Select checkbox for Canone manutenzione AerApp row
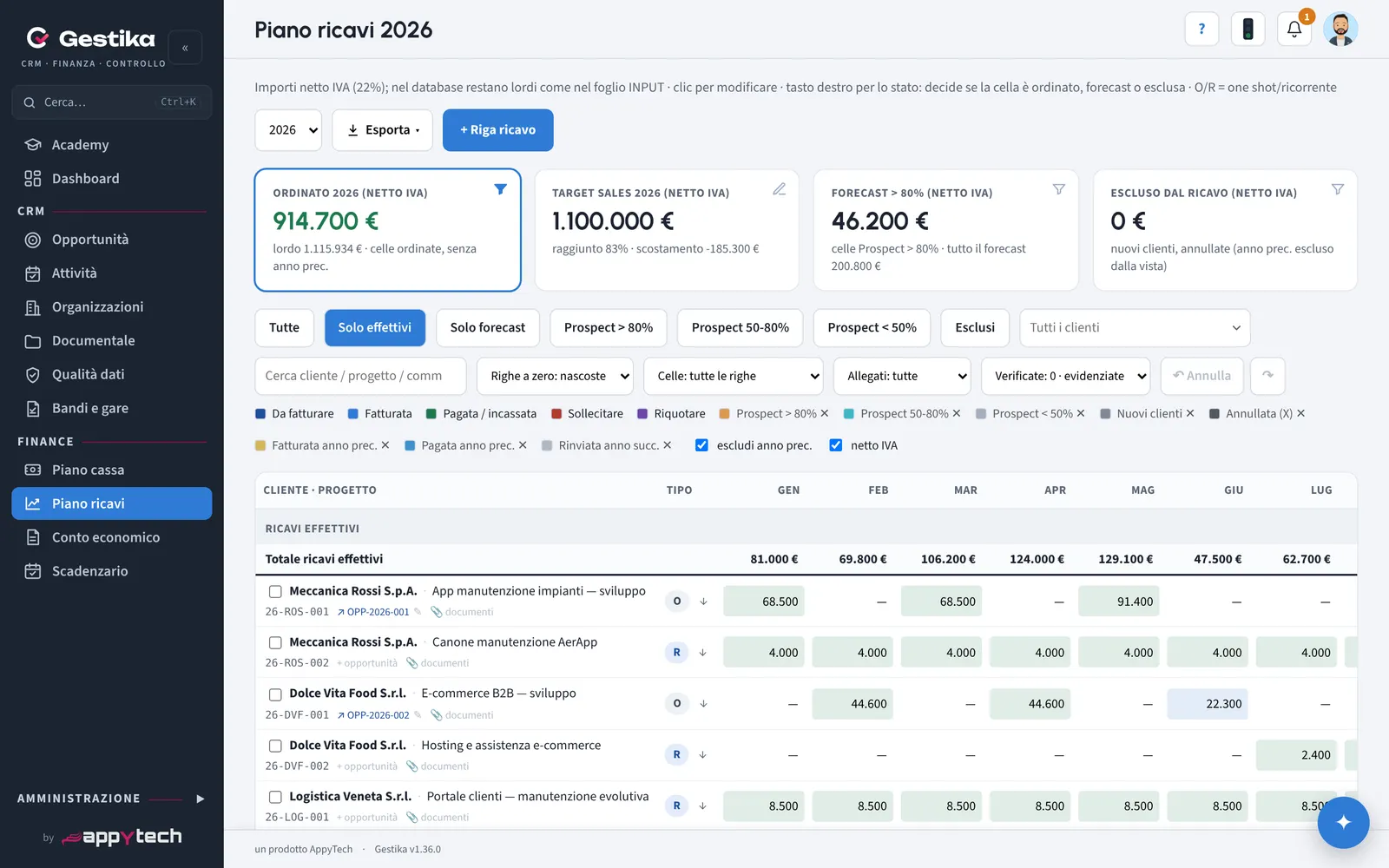 275,642
